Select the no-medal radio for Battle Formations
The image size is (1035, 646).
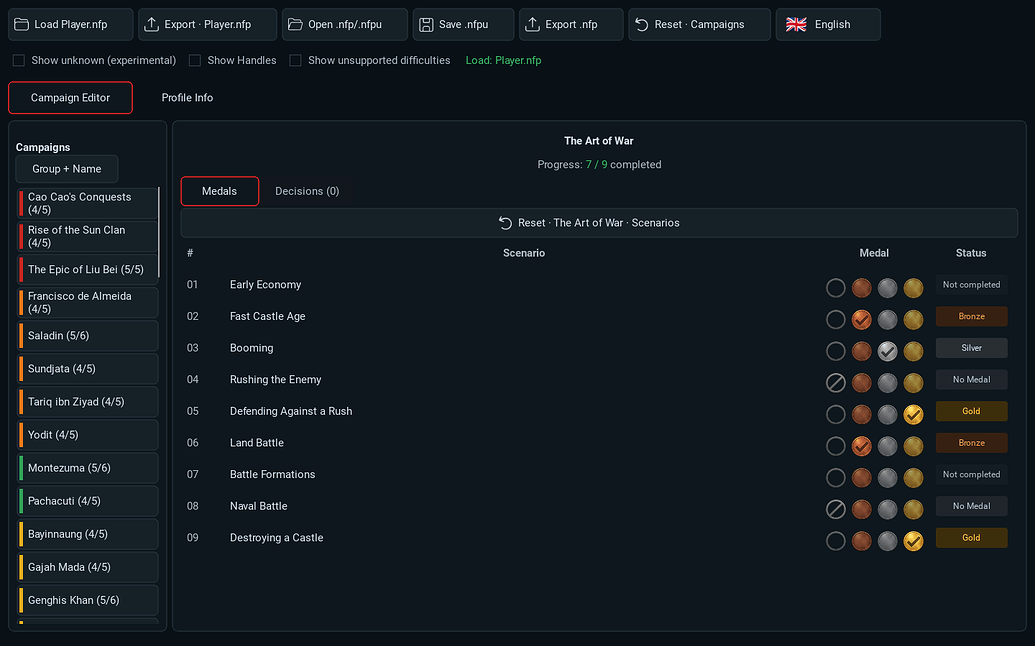point(836,478)
